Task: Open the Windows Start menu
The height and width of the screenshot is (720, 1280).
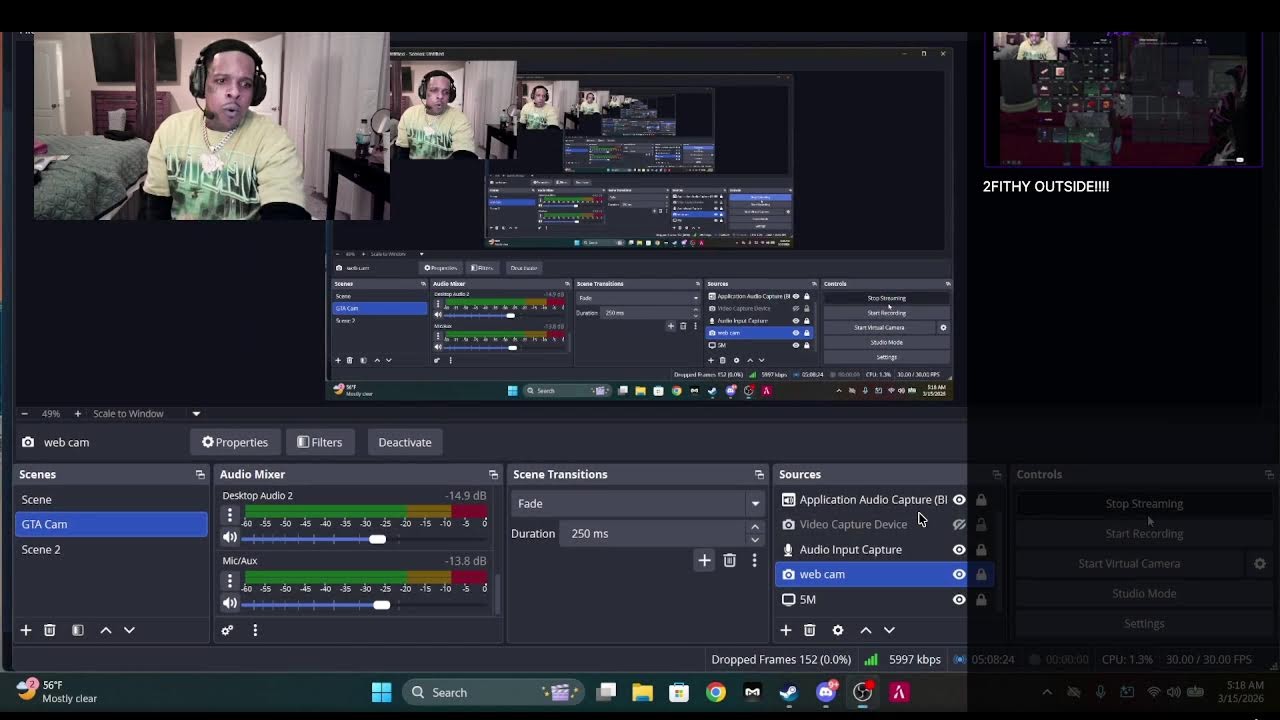Action: pos(381,692)
